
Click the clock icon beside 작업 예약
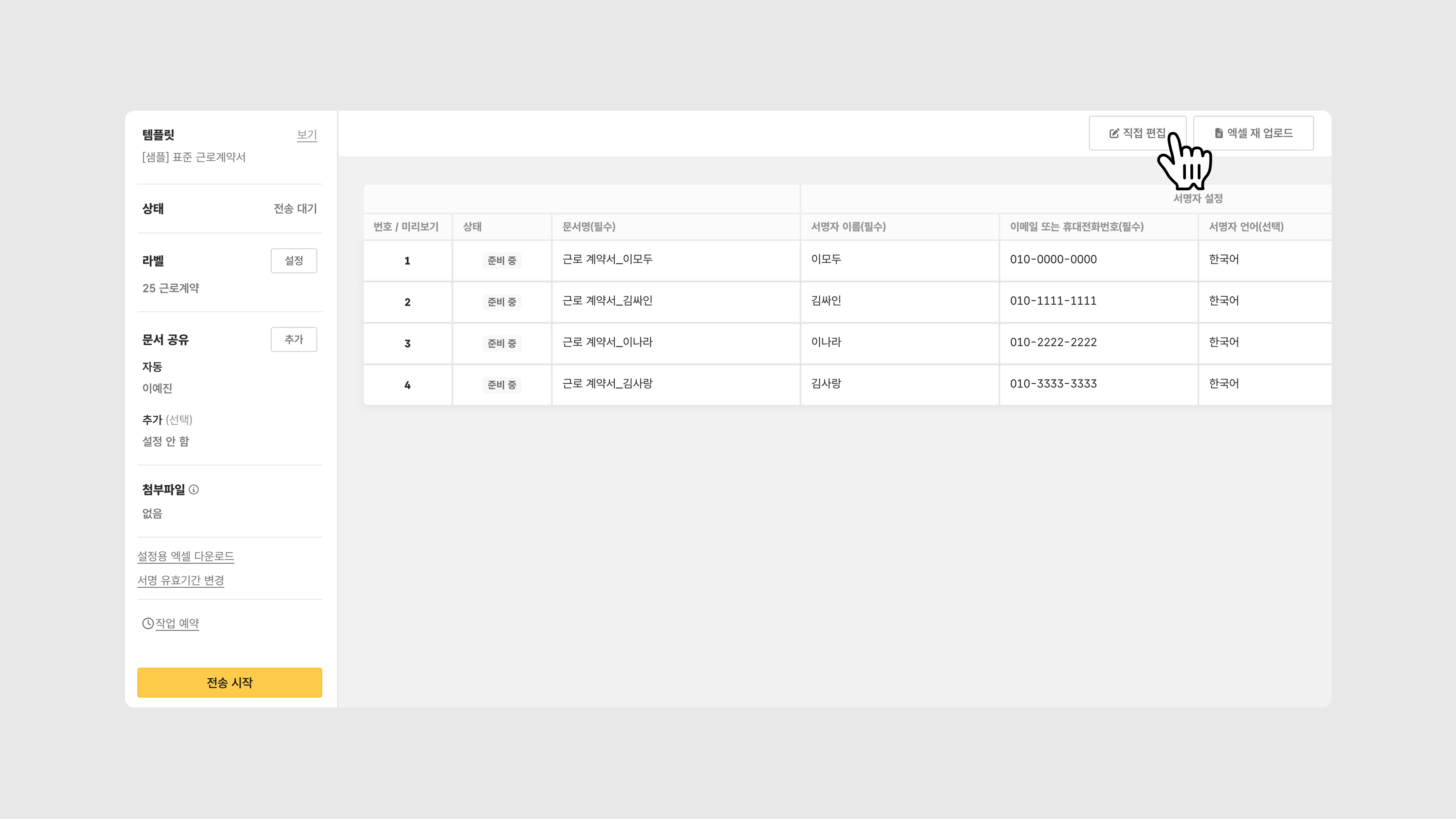coord(147,623)
